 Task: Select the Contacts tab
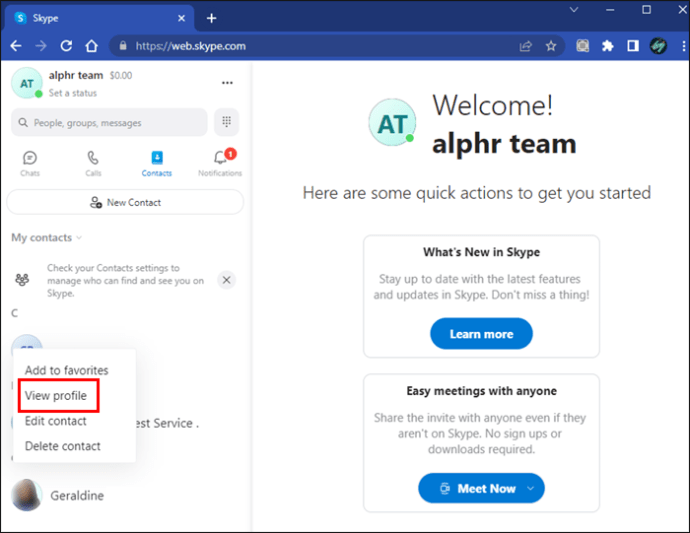click(157, 163)
